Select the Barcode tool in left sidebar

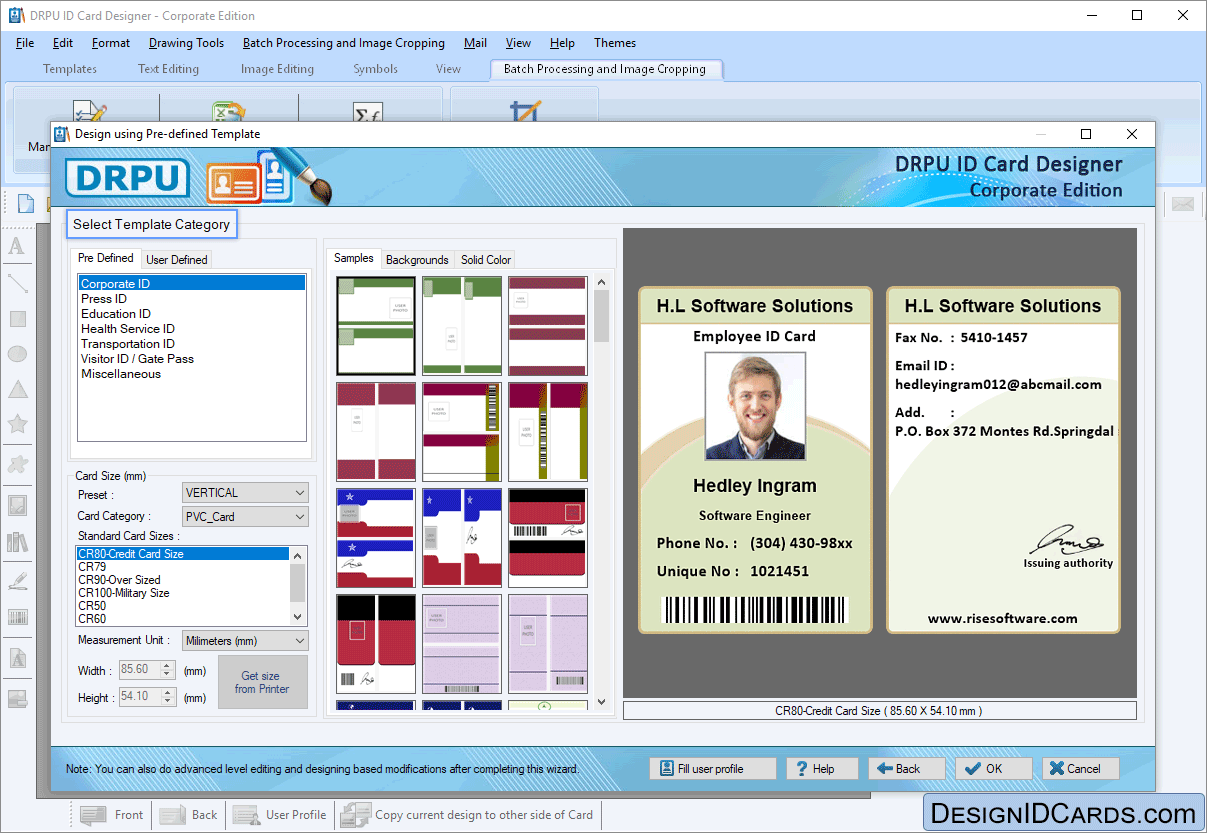tap(17, 617)
